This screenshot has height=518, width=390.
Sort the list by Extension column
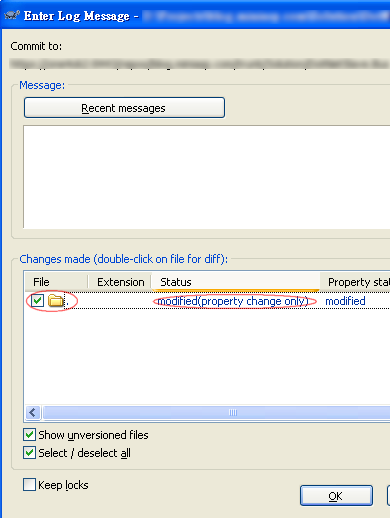[x=120, y=282]
